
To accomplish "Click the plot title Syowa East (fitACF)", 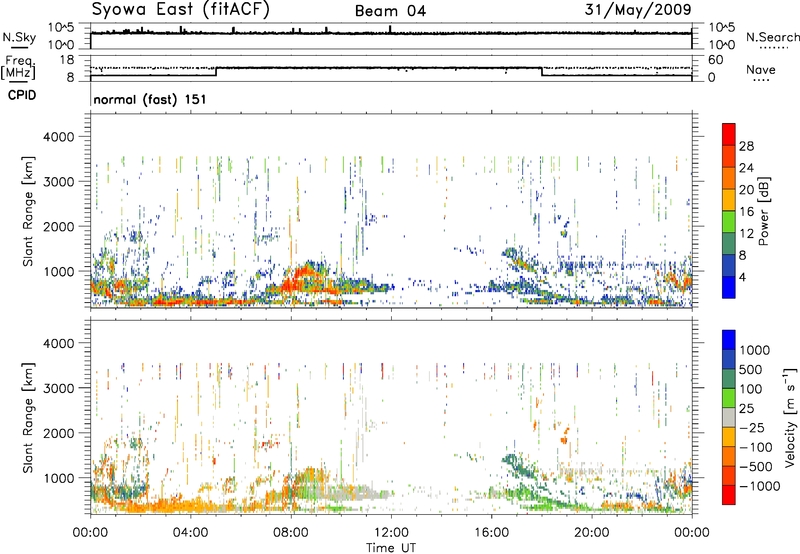I will [180, 9].
